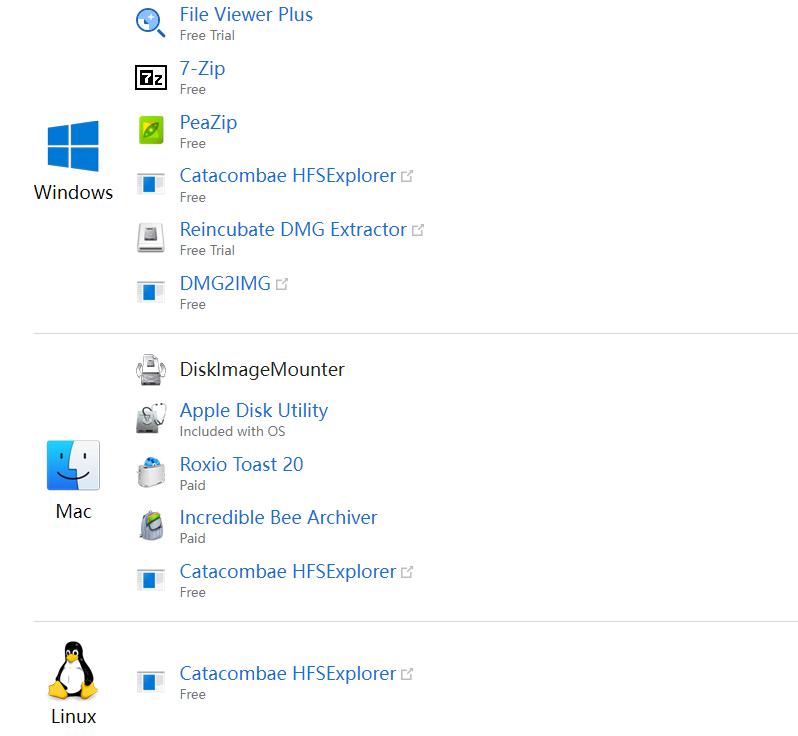Click the icon beside DMG2IMG
This screenshot has width=798, height=736.
click(x=151, y=292)
